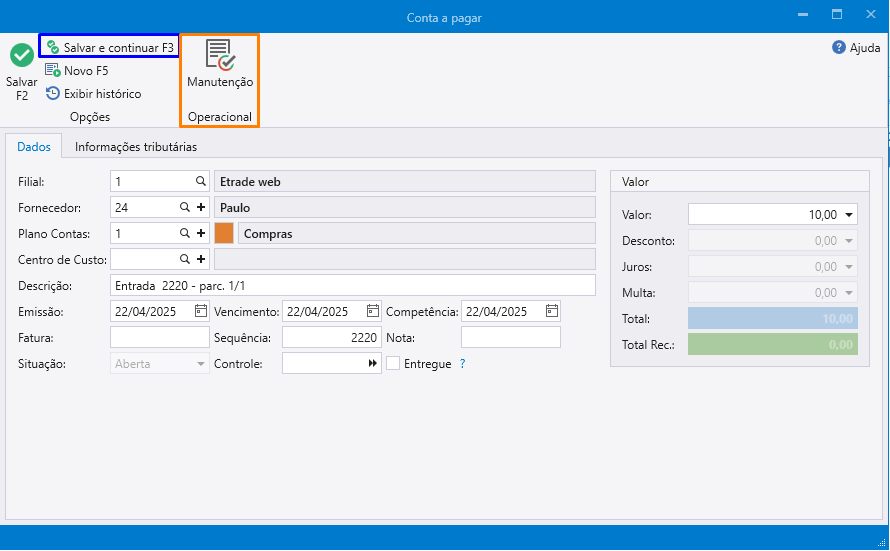Click the Fatura input field
Screen dimensions: 890x551
click(160, 337)
